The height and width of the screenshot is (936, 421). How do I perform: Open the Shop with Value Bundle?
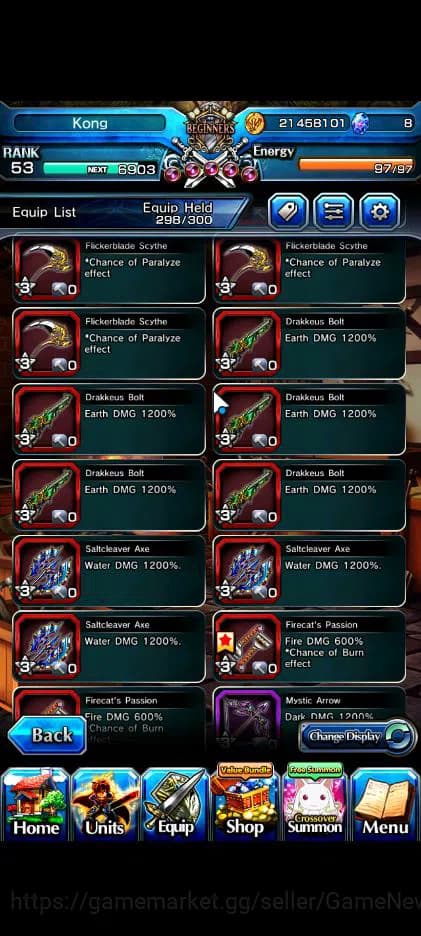(x=245, y=801)
